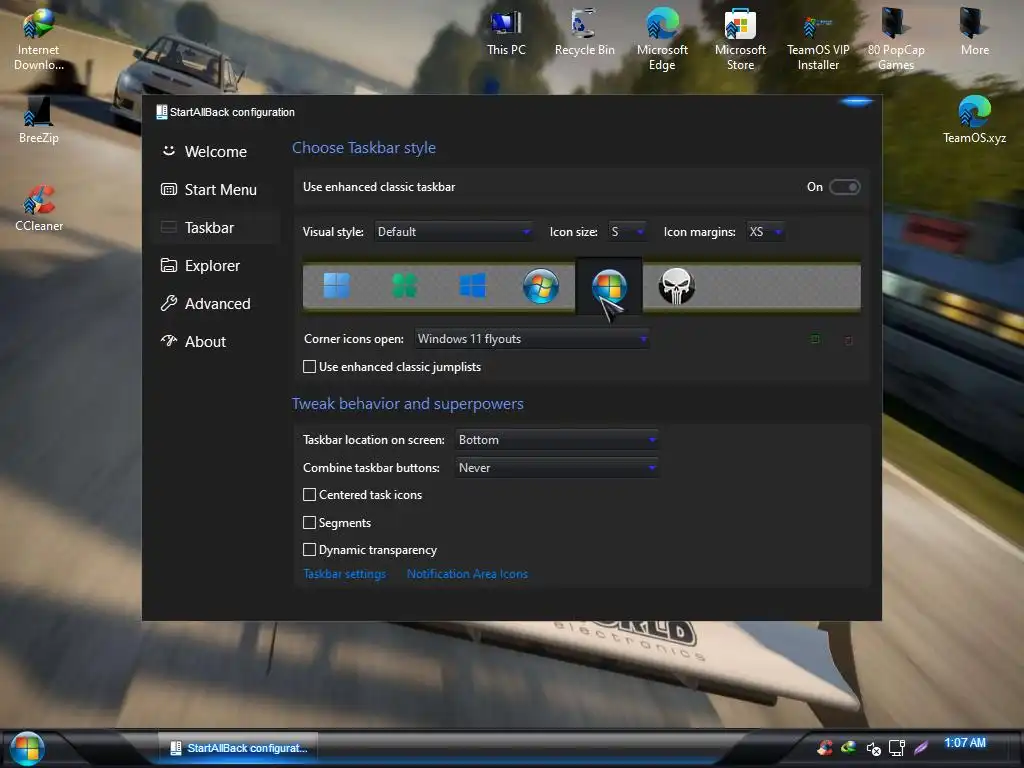Open the BreeZip desktop shortcut
1024x768 pixels.
click(39, 120)
